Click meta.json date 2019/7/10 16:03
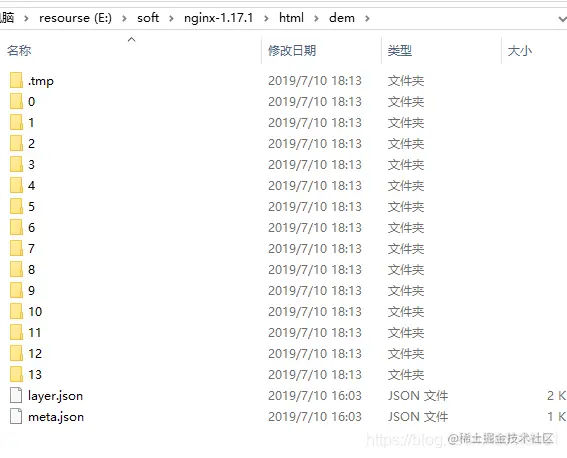The width and height of the screenshot is (567, 458). click(315, 416)
